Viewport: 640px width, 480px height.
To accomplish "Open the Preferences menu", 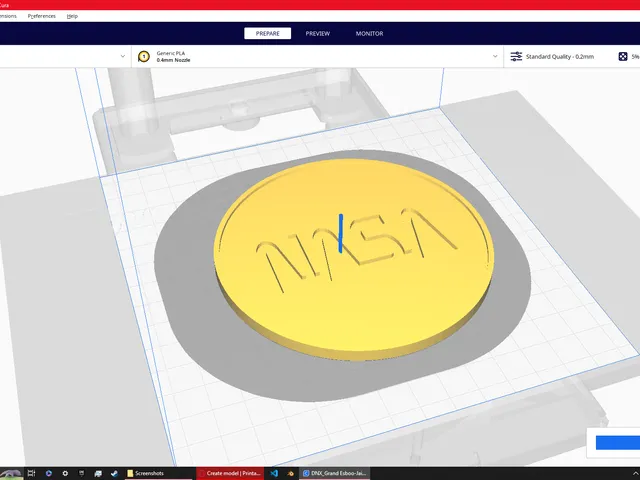I will click(42, 16).
